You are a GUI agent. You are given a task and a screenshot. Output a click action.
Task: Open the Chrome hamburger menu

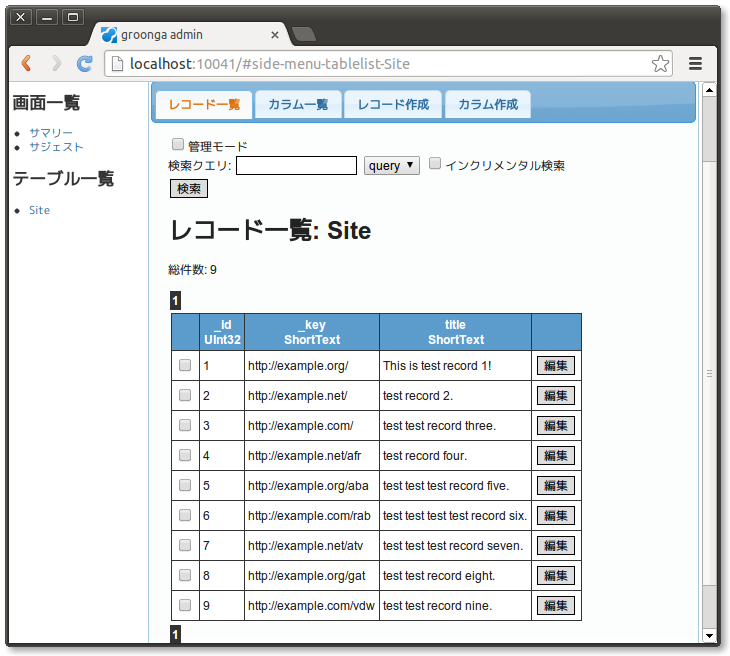(695, 64)
